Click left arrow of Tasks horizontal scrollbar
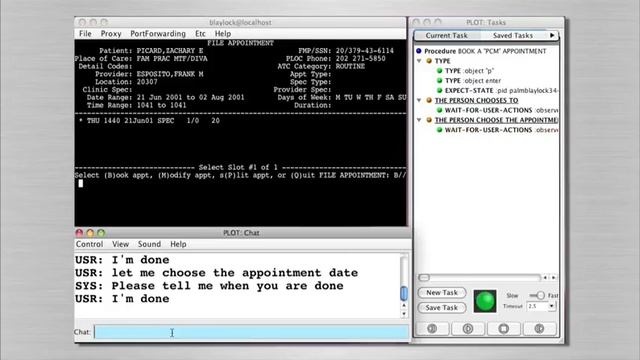The image size is (640, 360). [545, 278]
